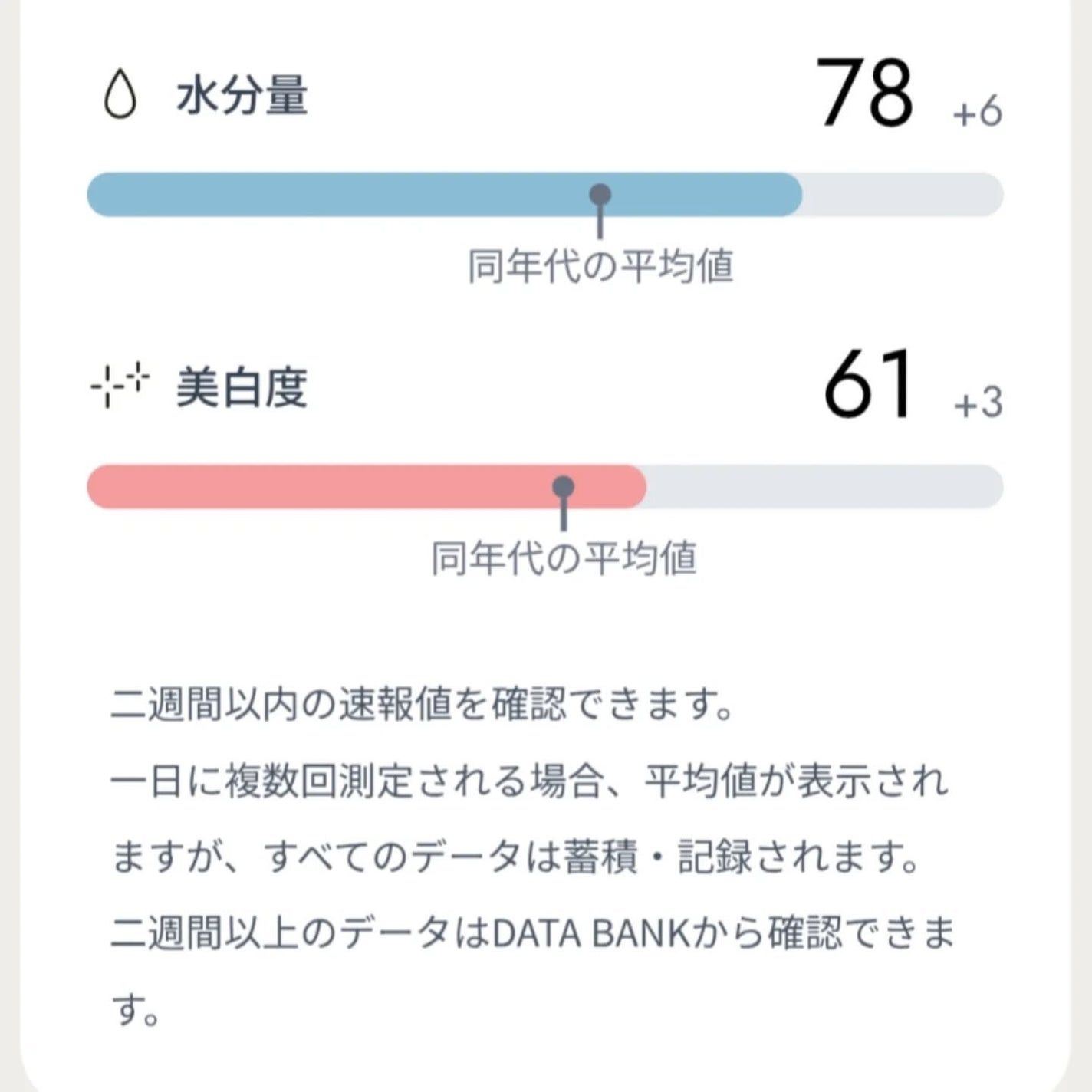
Task: Tap the whiteness score 61
Action: (x=865, y=382)
